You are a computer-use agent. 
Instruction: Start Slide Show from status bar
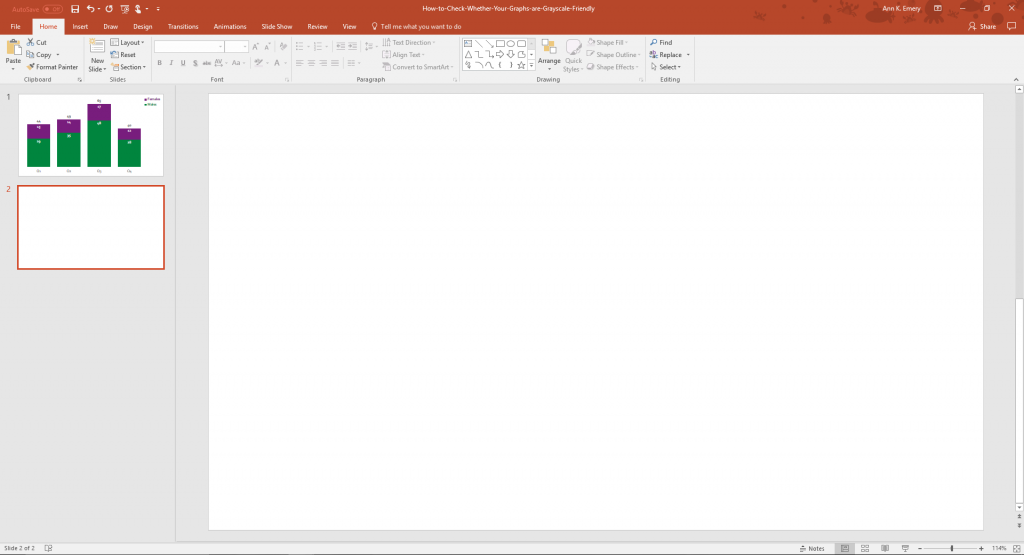[905, 548]
